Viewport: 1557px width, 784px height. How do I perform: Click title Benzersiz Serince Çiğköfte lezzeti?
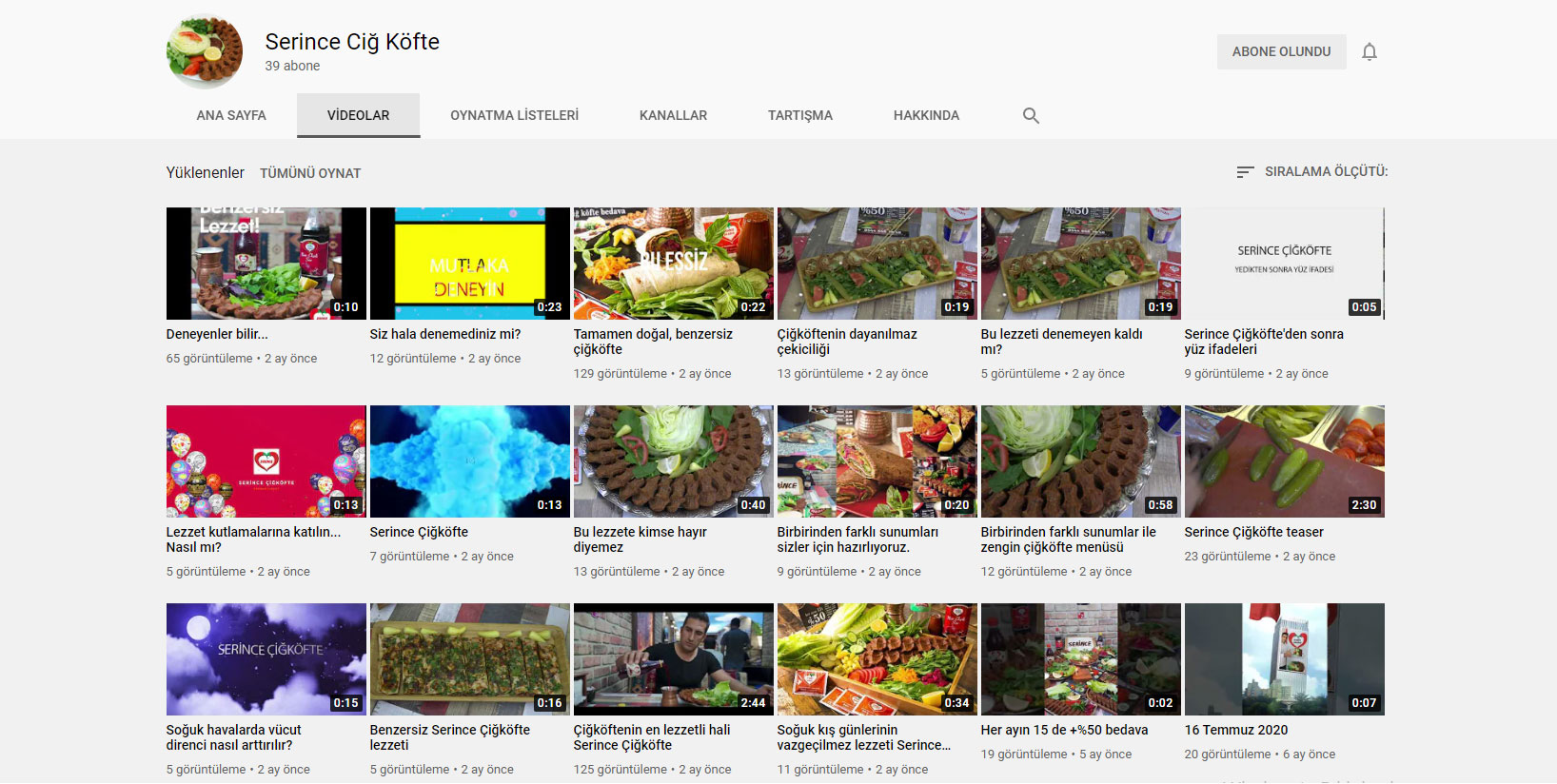pyautogui.click(x=450, y=737)
